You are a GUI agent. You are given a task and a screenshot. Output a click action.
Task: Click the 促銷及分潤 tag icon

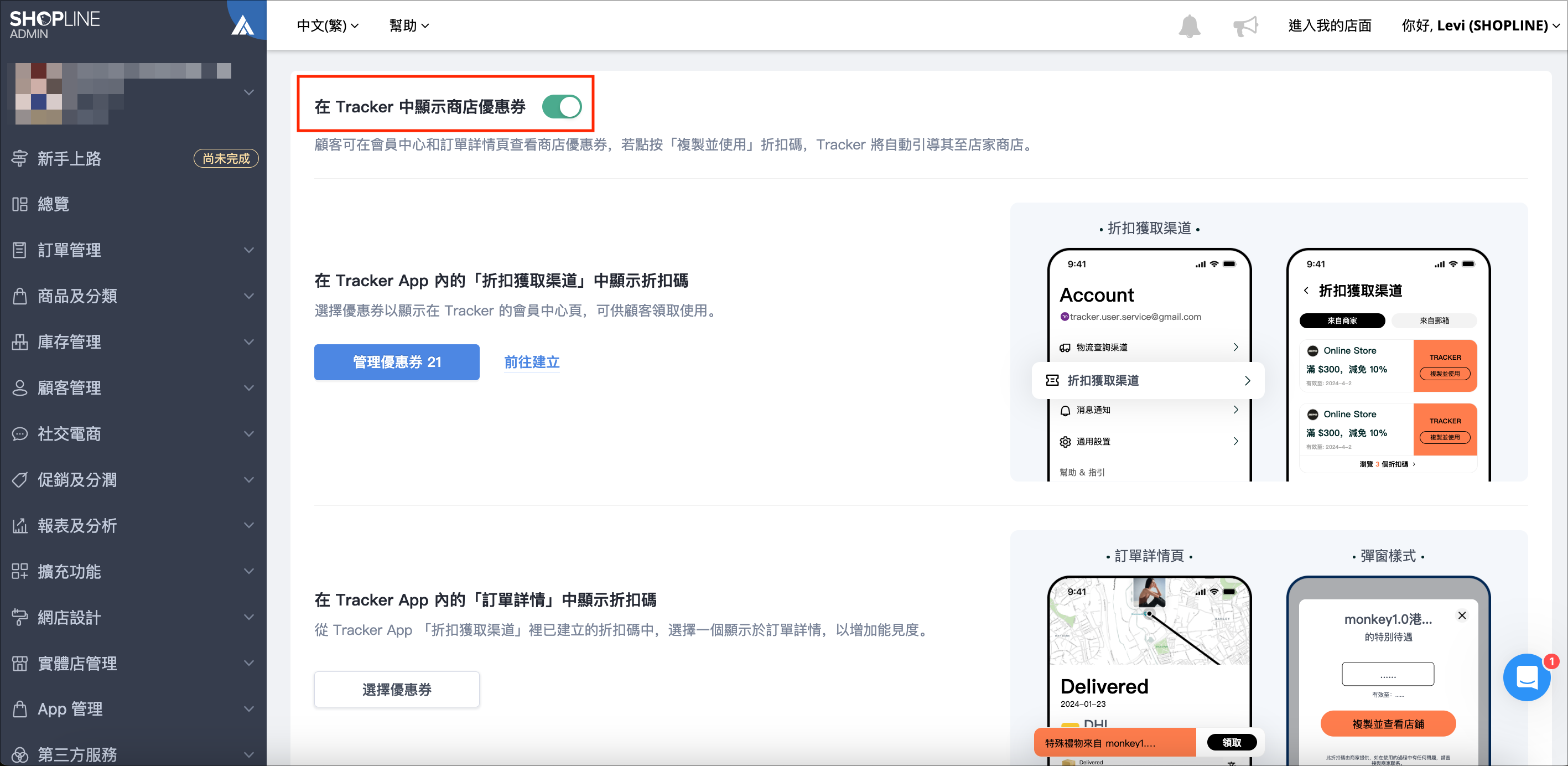[x=19, y=480]
